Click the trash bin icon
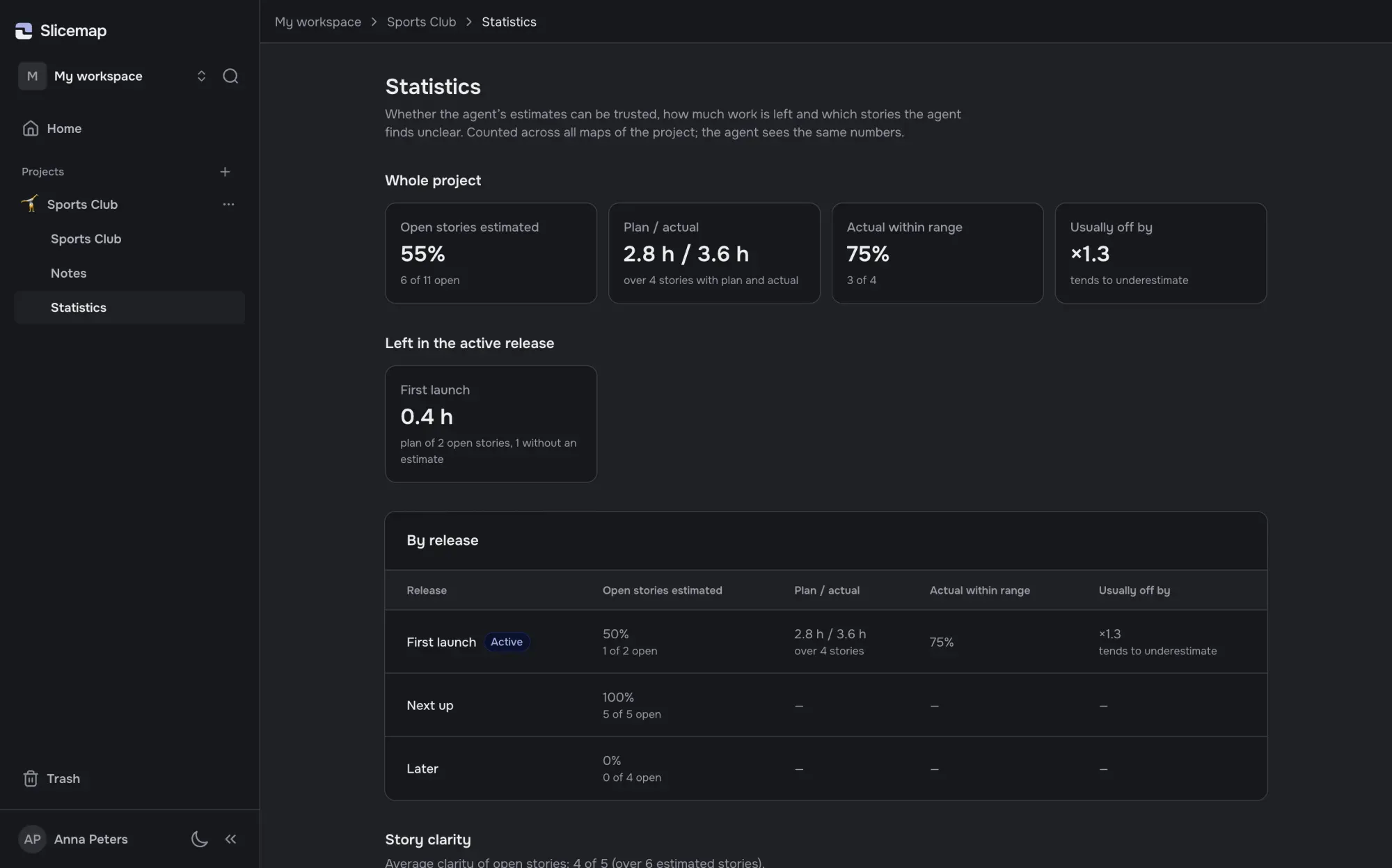 pos(31,778)
